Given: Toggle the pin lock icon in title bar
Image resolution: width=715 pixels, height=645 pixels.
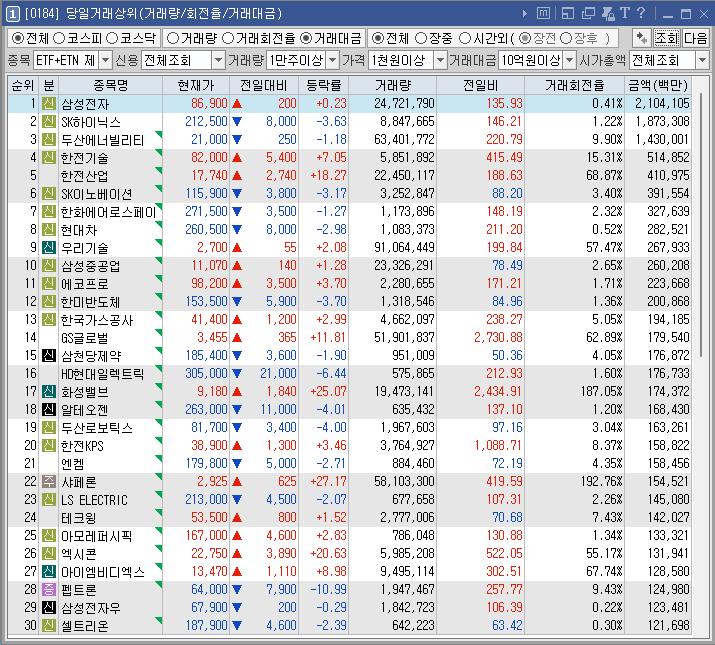Looking at the screenshot, I should (608, 14).
